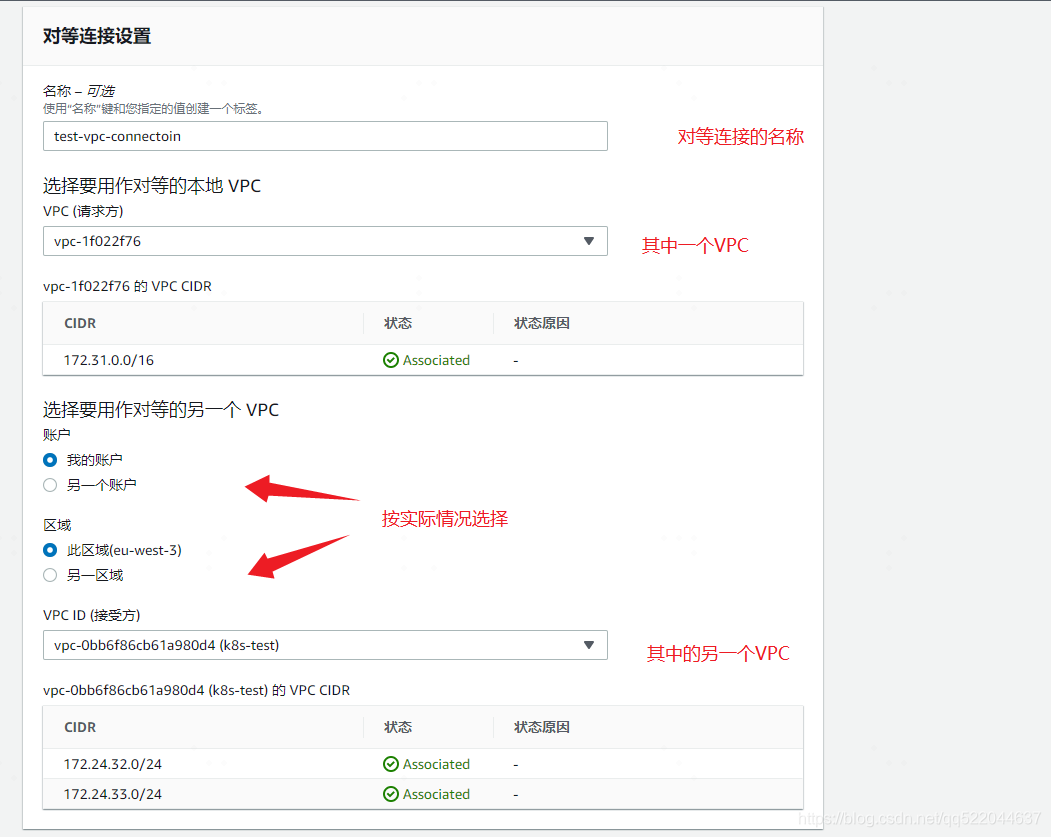Select the 172.24.33.0/24 table row
1051x837 pixels.
(420, 794)
